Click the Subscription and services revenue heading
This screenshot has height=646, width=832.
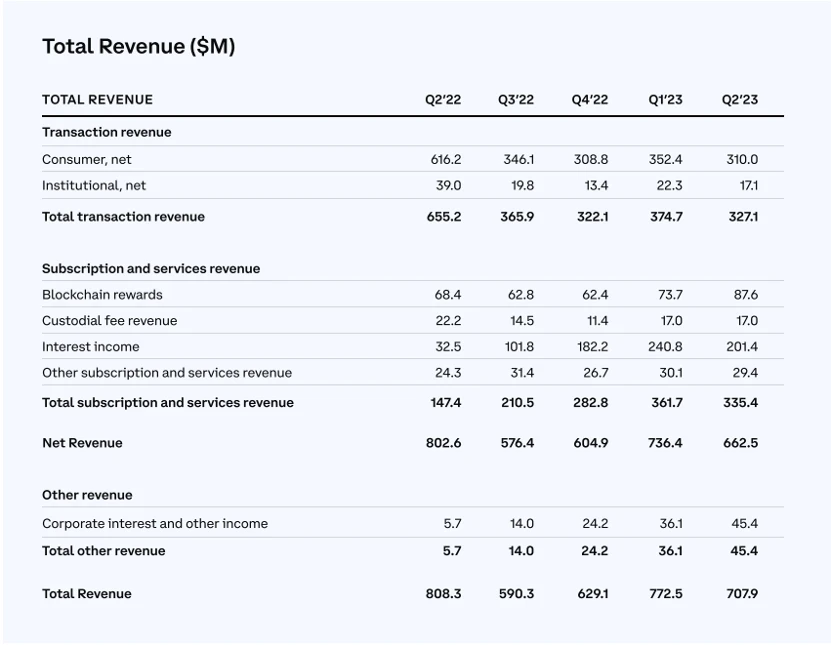pyautogui.click(x=151, y=269)
